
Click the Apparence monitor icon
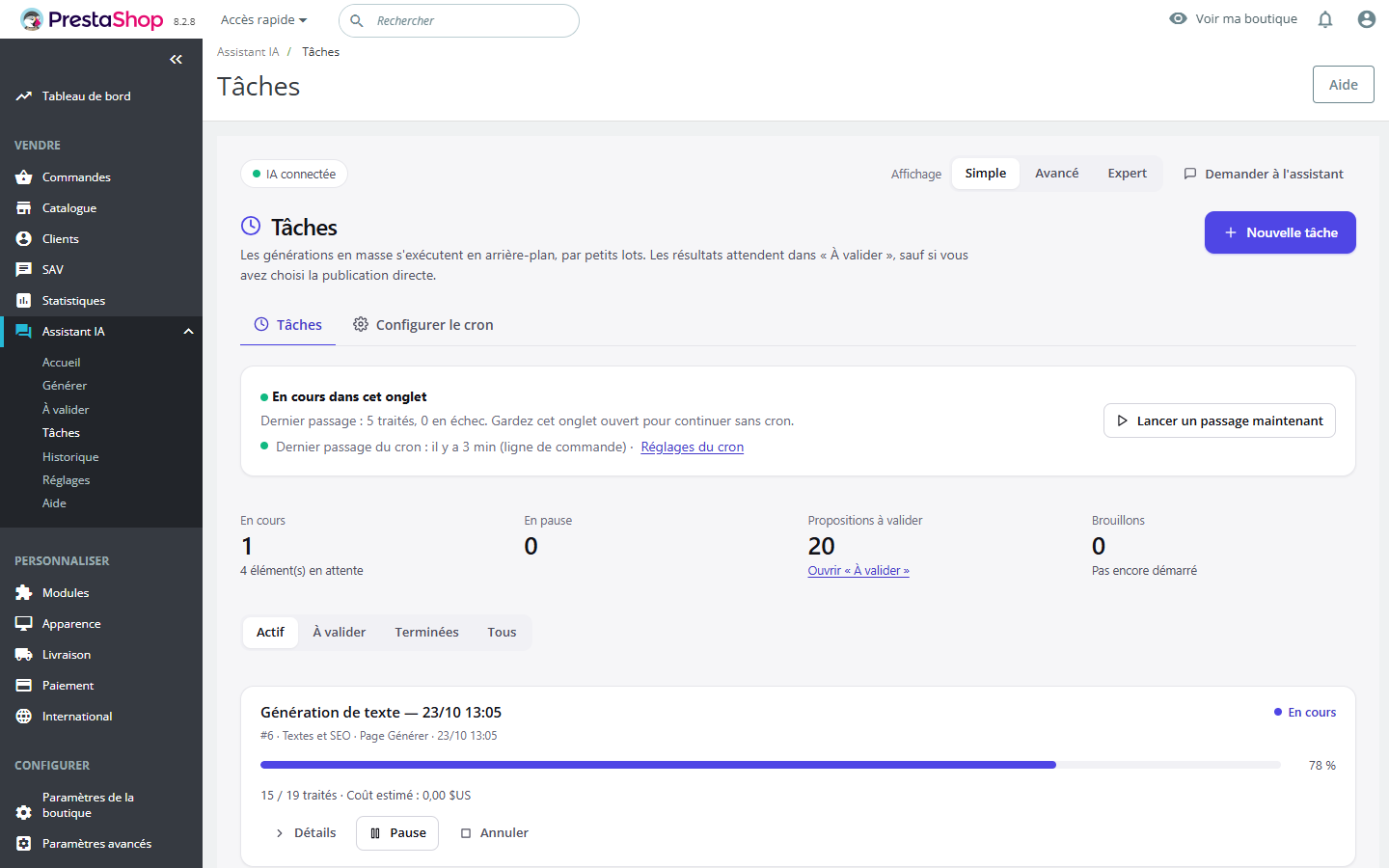24,624
